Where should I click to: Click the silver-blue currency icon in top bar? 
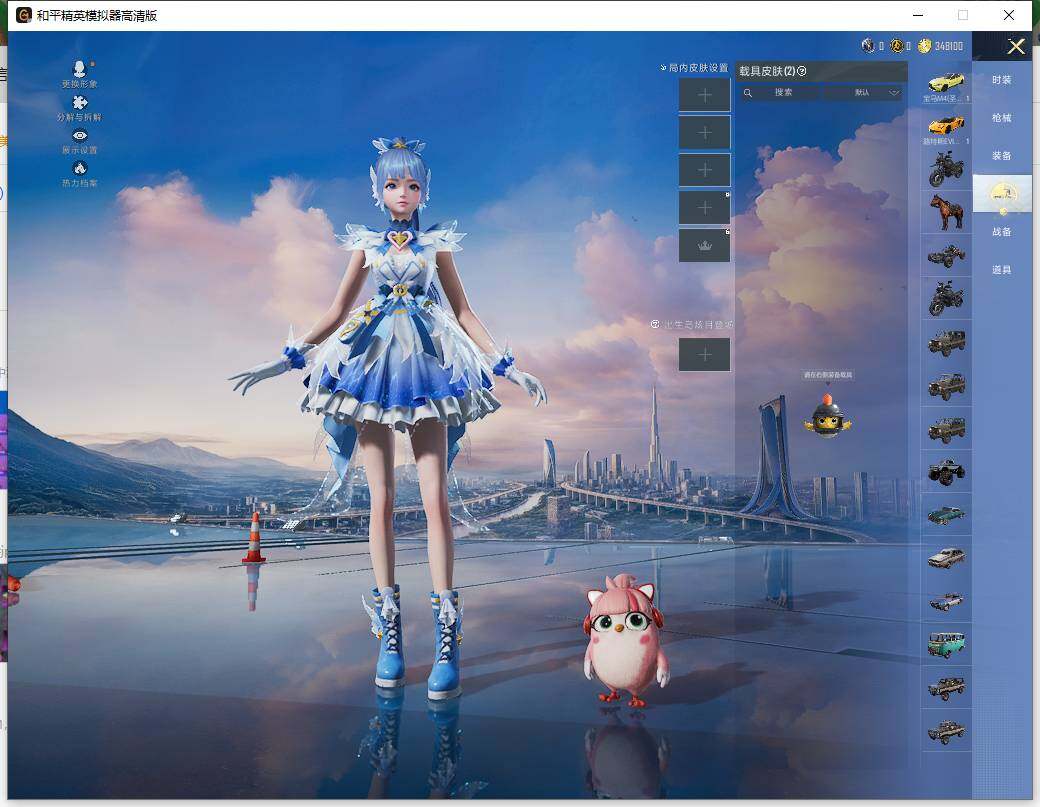(868, 46)
